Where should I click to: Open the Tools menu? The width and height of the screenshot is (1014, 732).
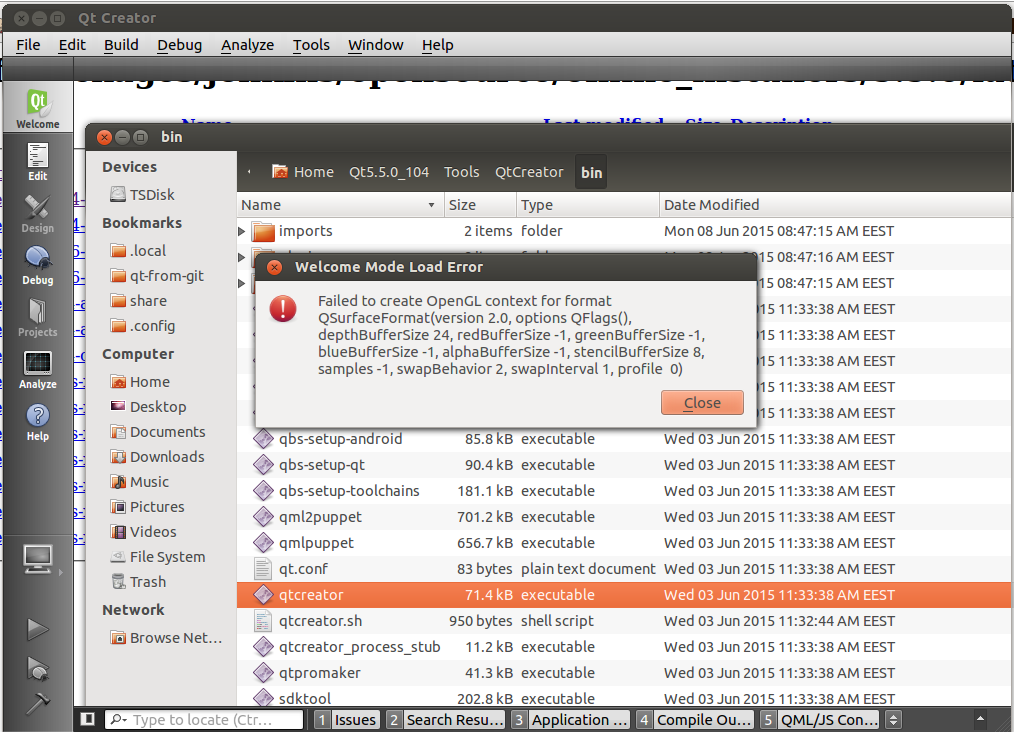[x=311, y=45]
